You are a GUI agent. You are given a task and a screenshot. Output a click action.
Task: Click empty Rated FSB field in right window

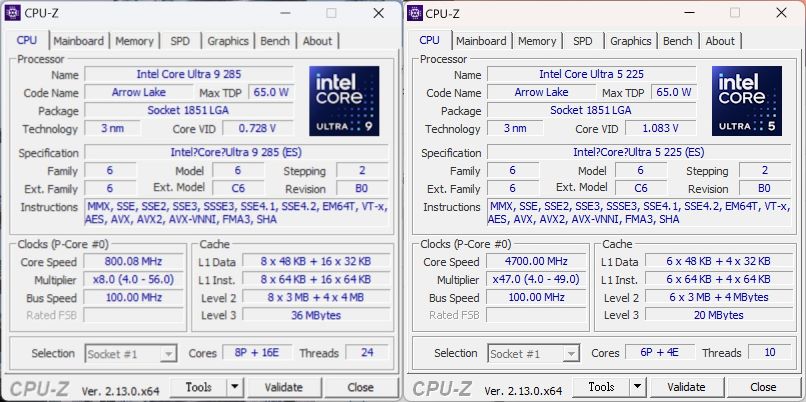[536, 315]
